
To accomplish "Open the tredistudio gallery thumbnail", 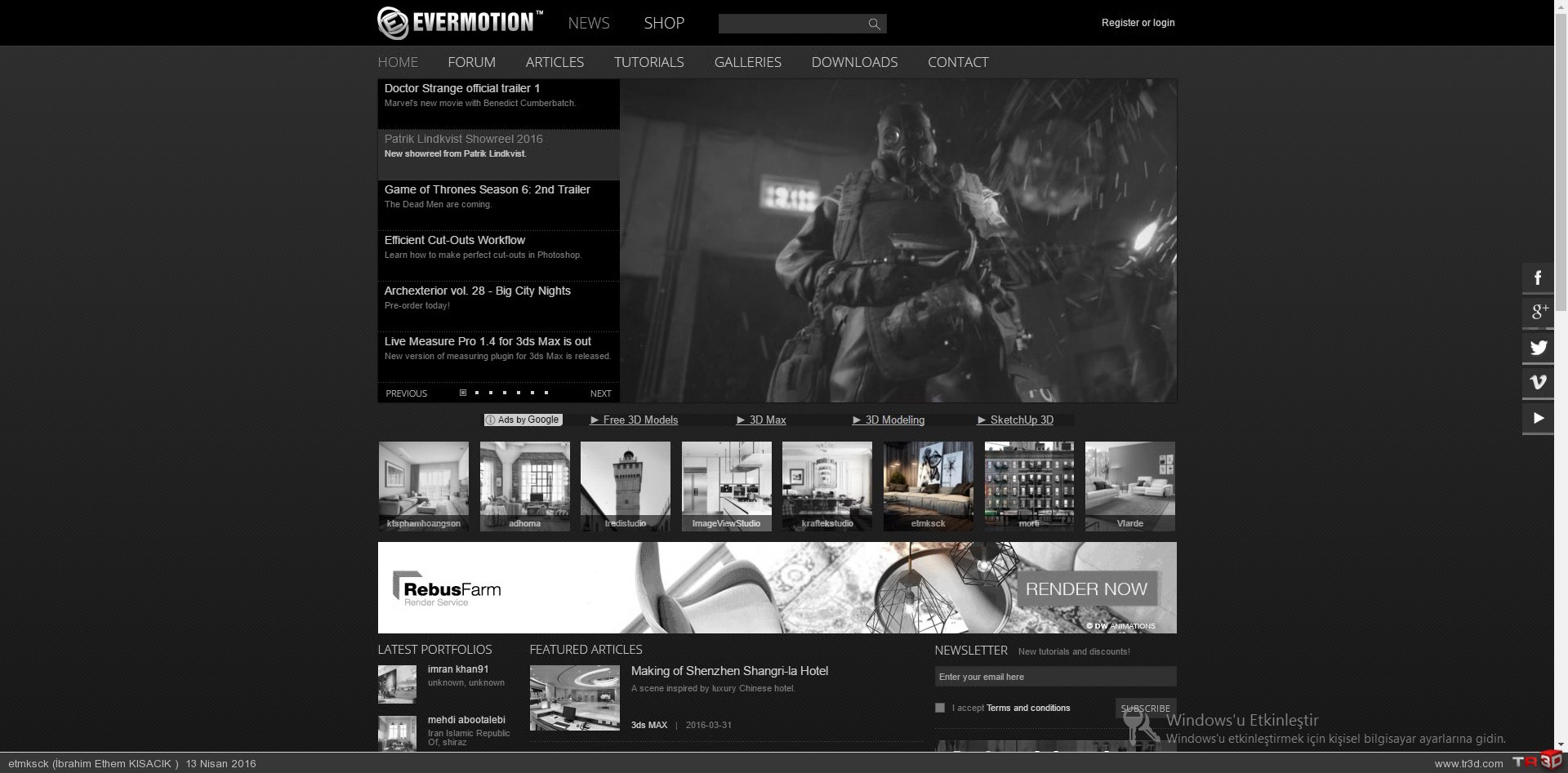I will coord(626,486).
